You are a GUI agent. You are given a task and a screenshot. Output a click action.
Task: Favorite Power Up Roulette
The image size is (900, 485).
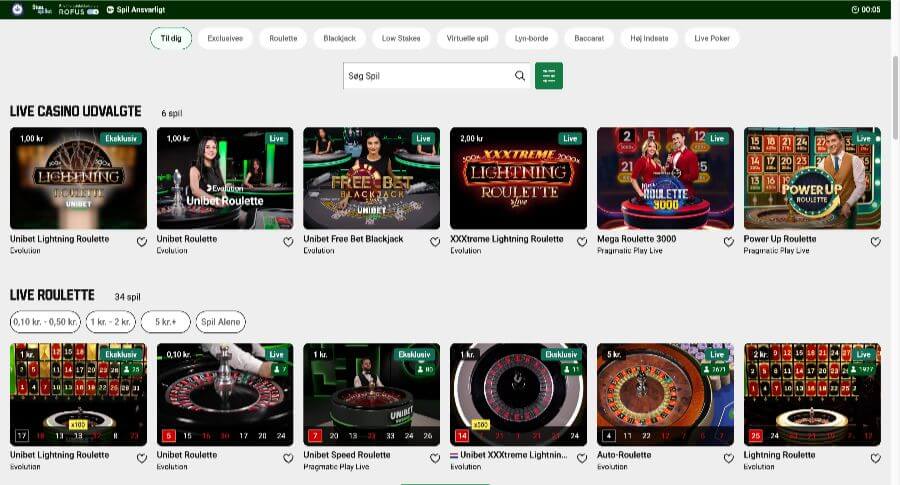click(875, 242)
